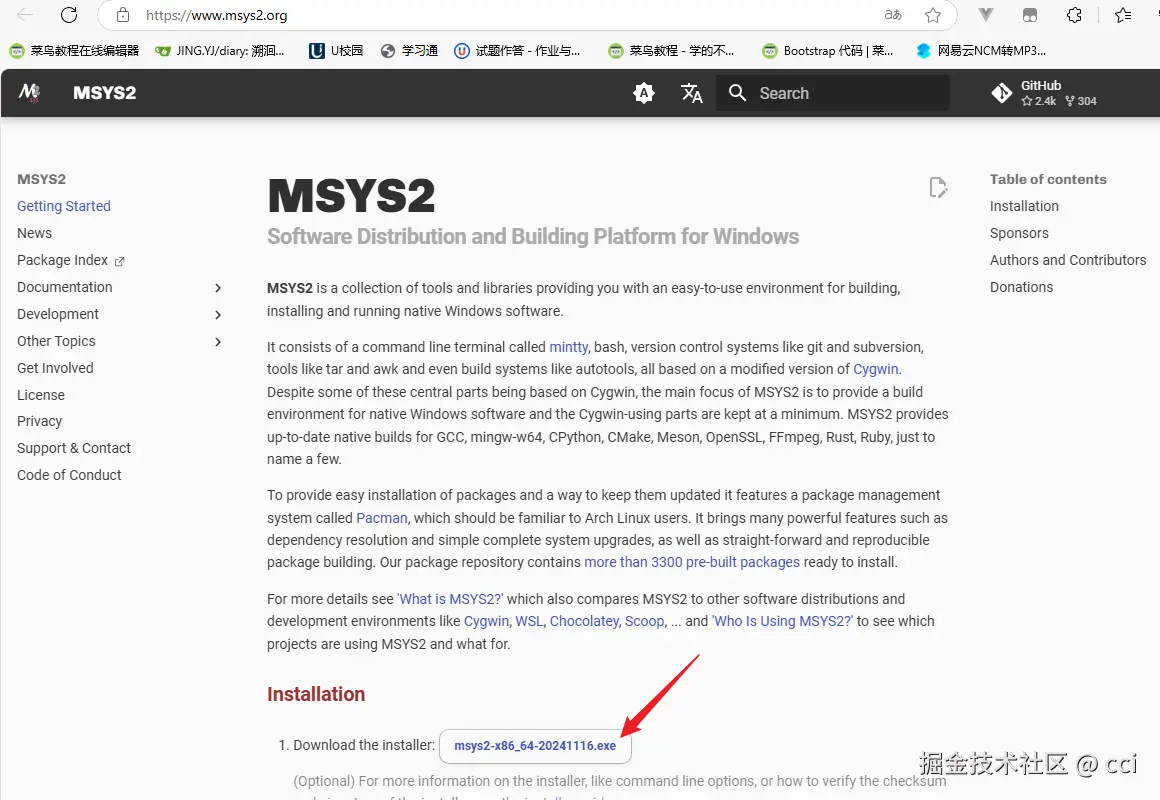Click the address bar URL www.msys2.org
1160x800 pixels.
(217, 15)
